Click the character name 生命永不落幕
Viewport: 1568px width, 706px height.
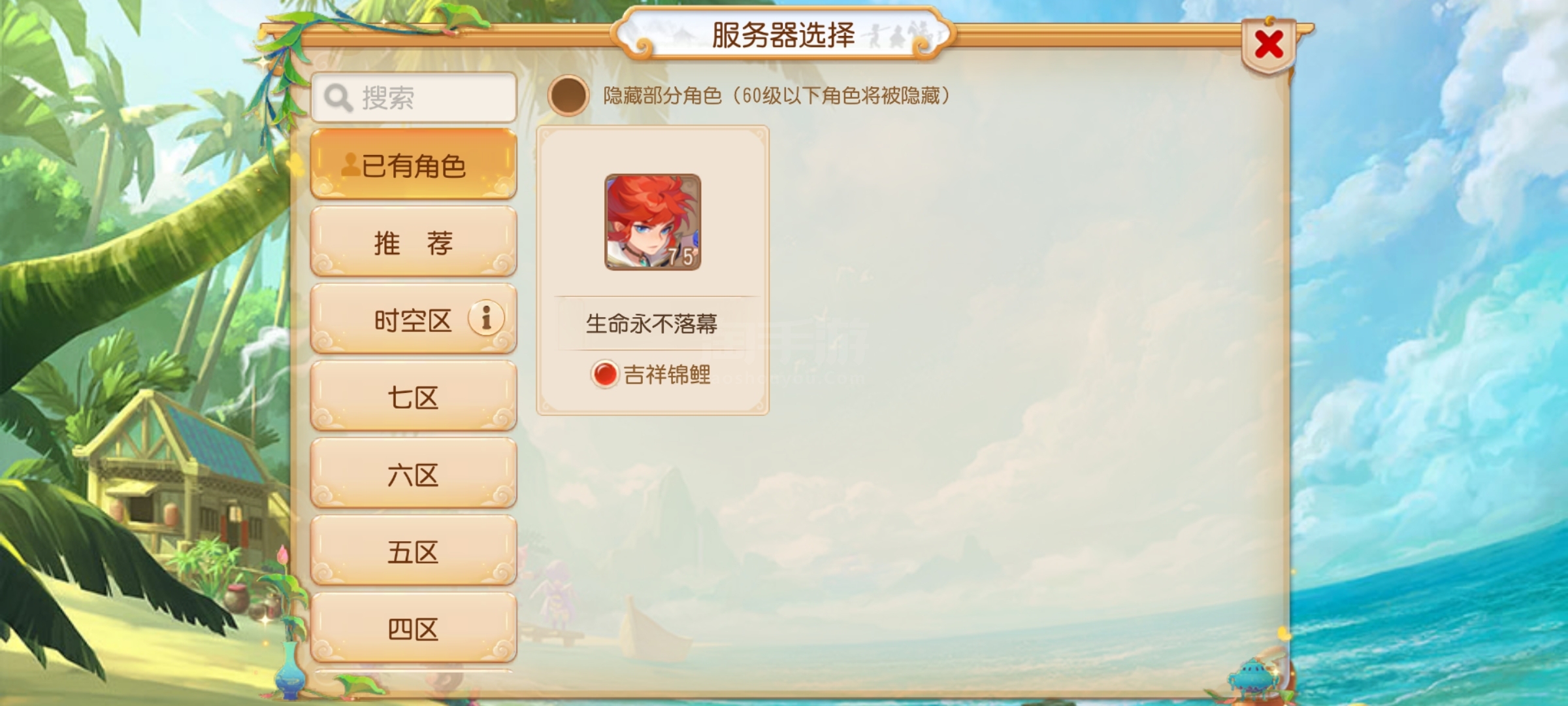[x=651, y=324]
